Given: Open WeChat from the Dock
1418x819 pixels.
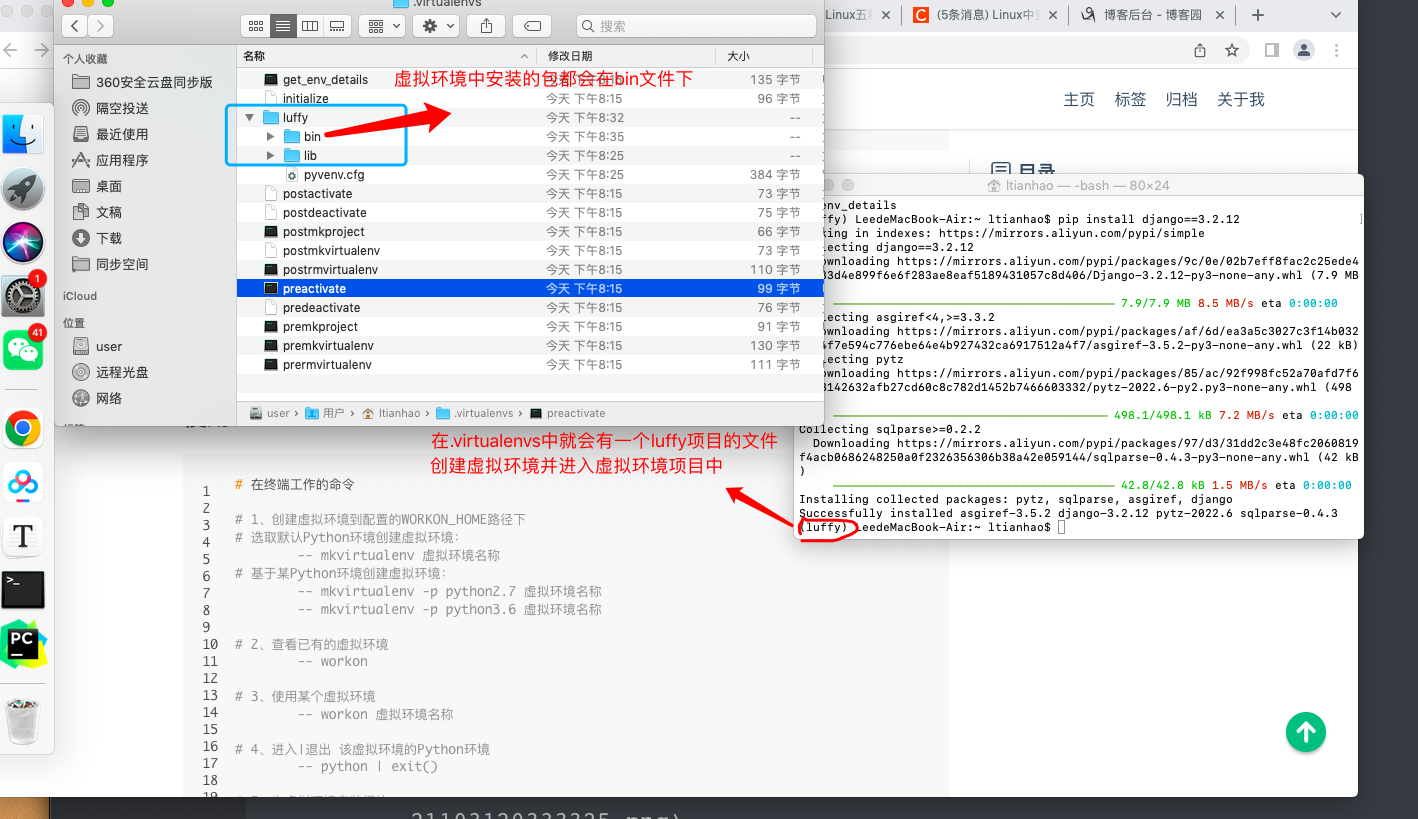Looking at the screenshot, I should point(23,350).
